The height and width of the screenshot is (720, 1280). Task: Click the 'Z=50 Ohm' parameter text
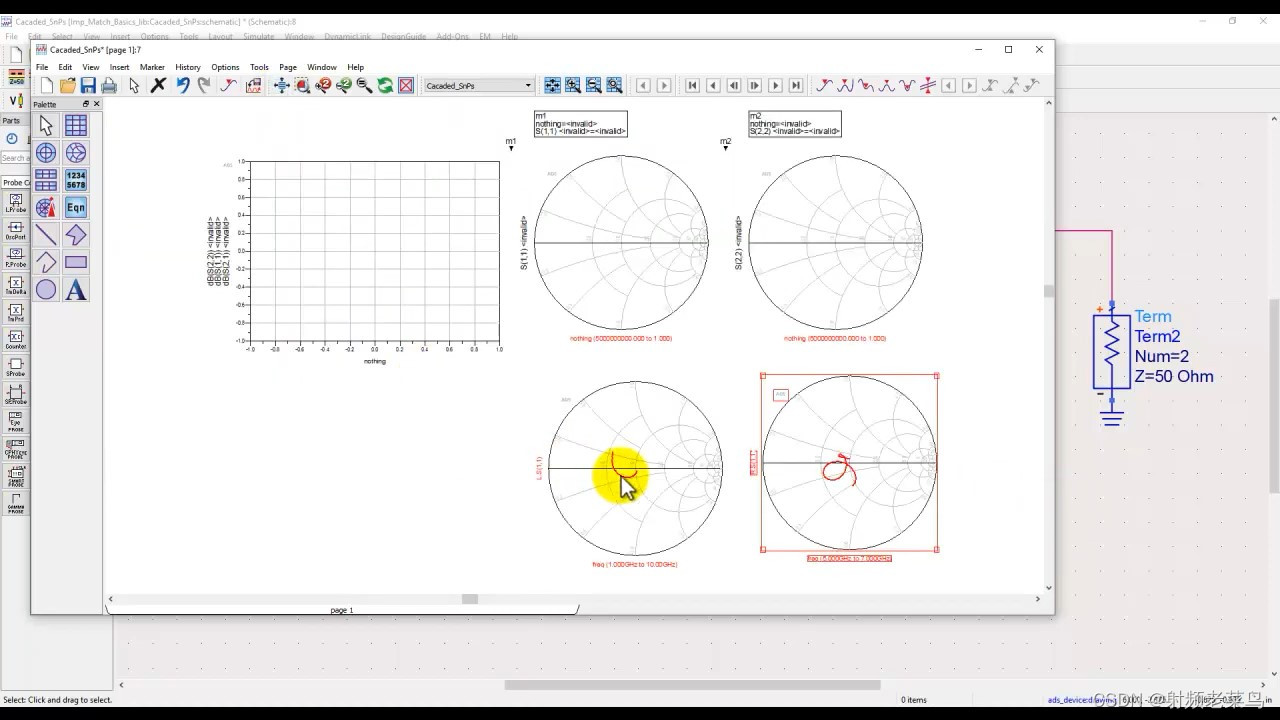(1174, 376)
